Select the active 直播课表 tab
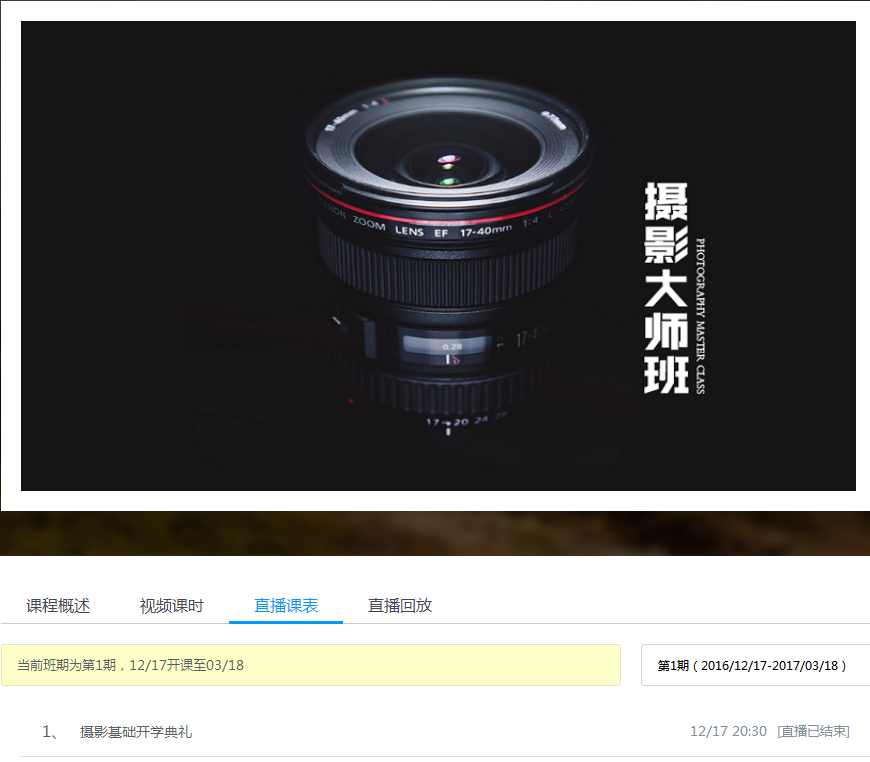This screenshot has width=870, height=762. (x=286, y=606)
